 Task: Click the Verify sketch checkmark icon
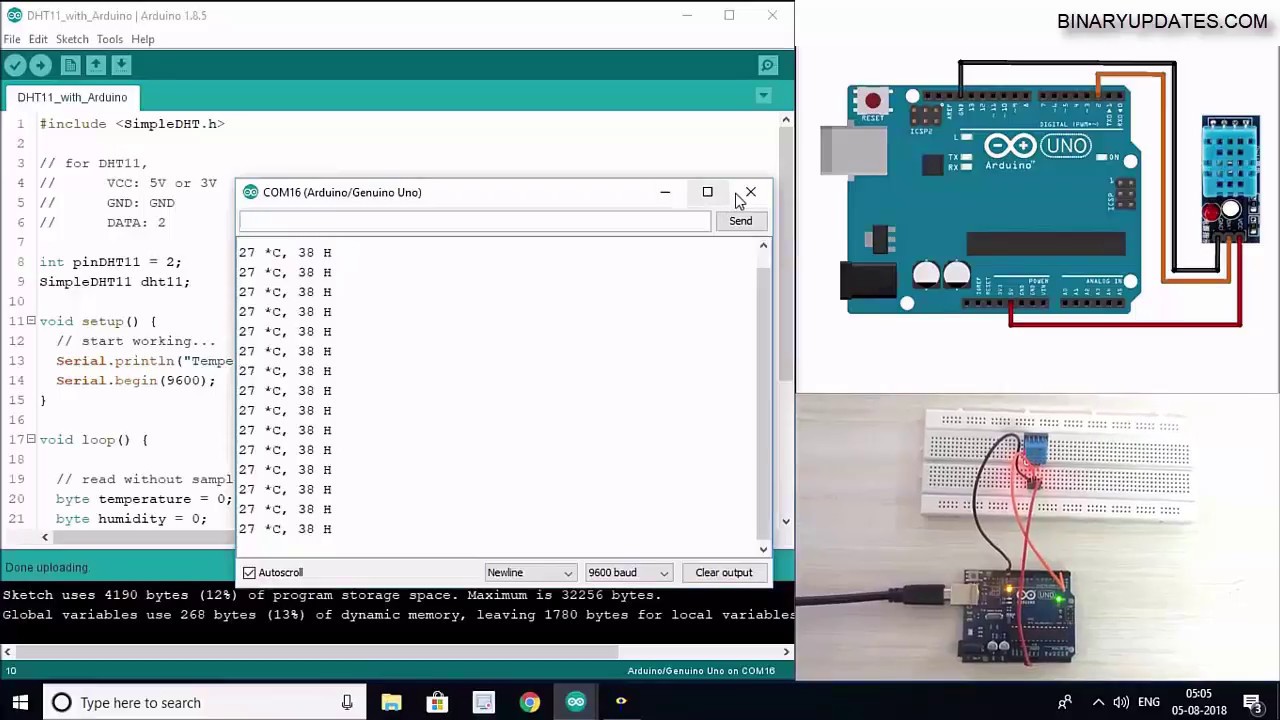point(15,65)
